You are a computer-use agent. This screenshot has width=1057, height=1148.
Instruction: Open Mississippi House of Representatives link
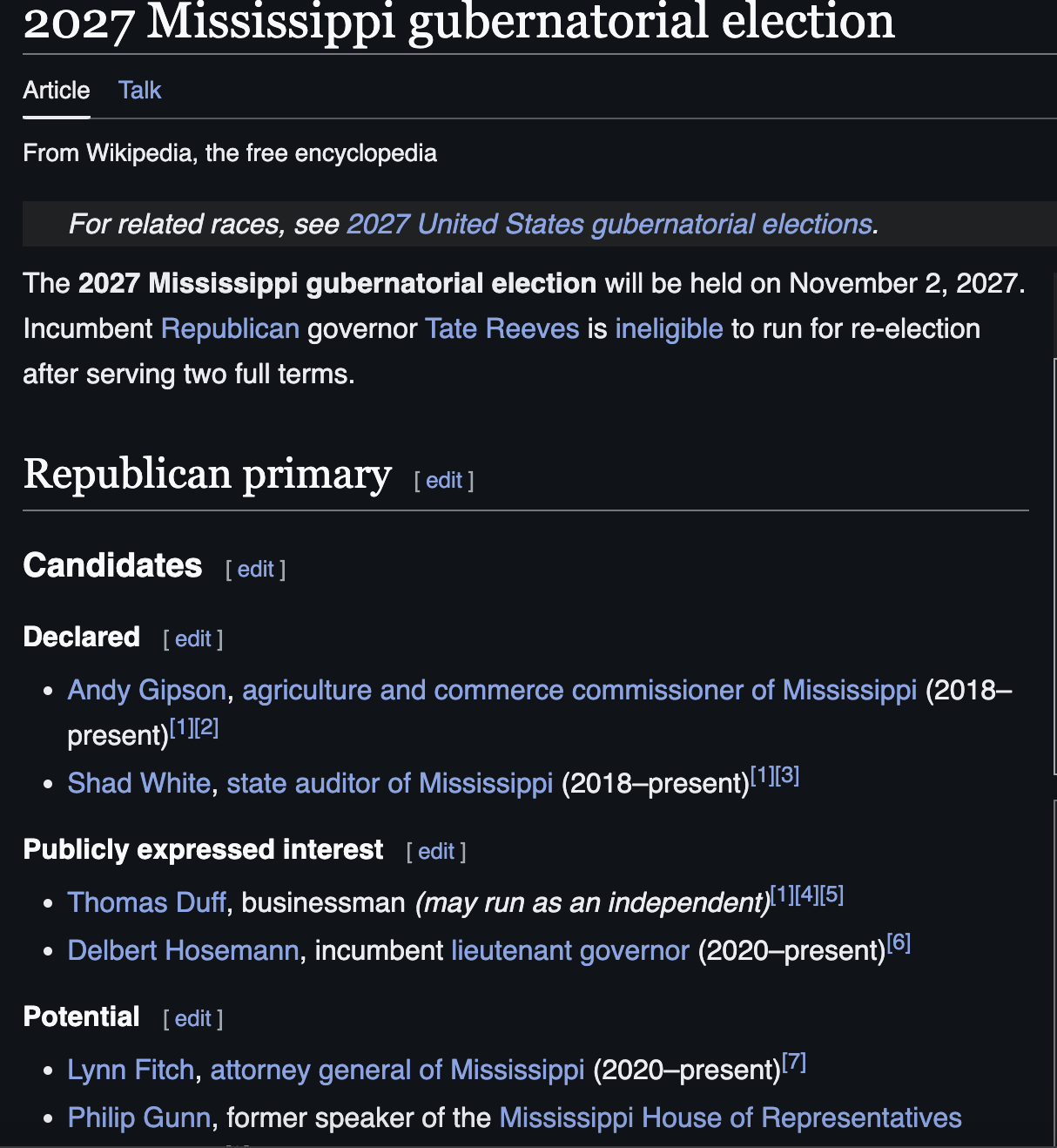(x=730, y=1118)
